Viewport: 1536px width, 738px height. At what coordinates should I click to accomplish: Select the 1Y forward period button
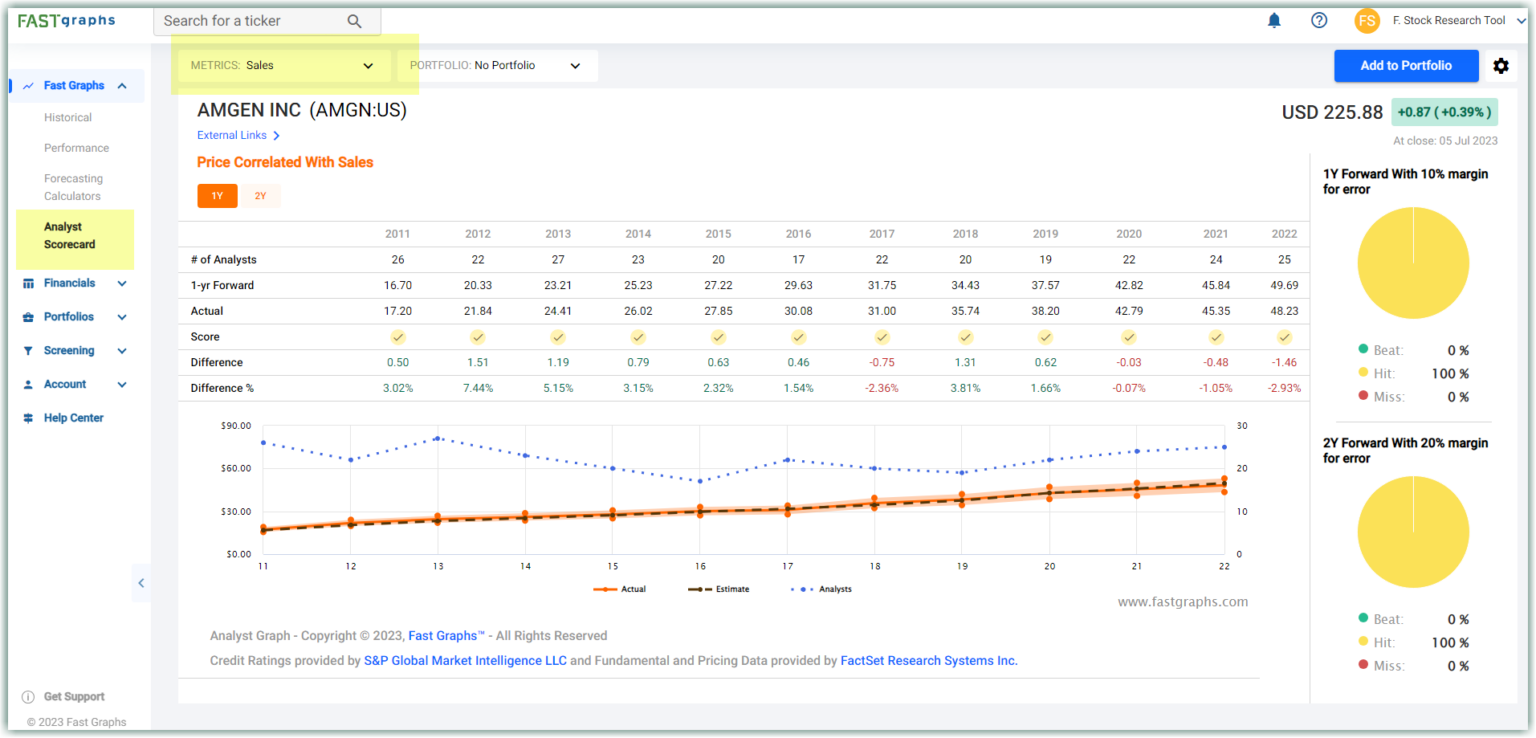coord(217,196)
